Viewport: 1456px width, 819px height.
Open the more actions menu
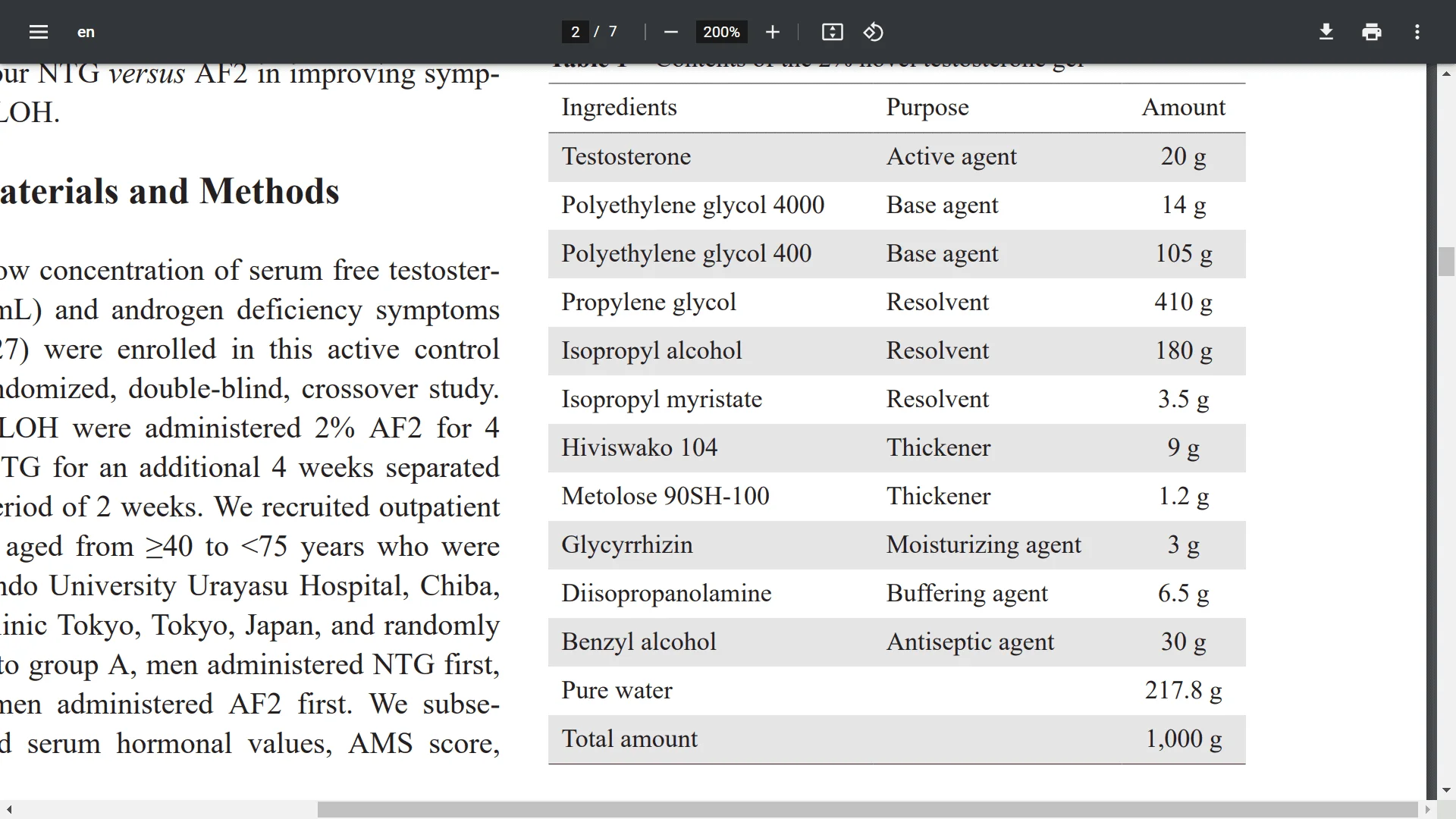click(x=1417, y=32)
